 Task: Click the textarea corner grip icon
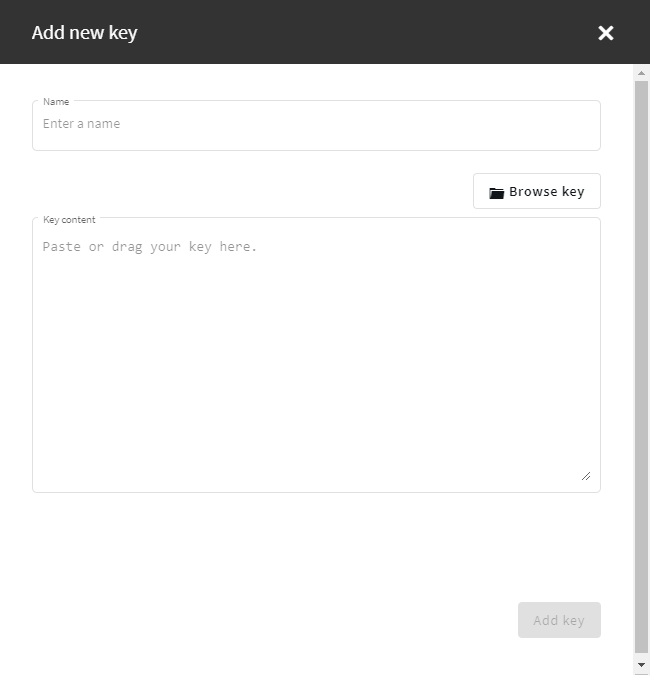[x=586, y=476]
